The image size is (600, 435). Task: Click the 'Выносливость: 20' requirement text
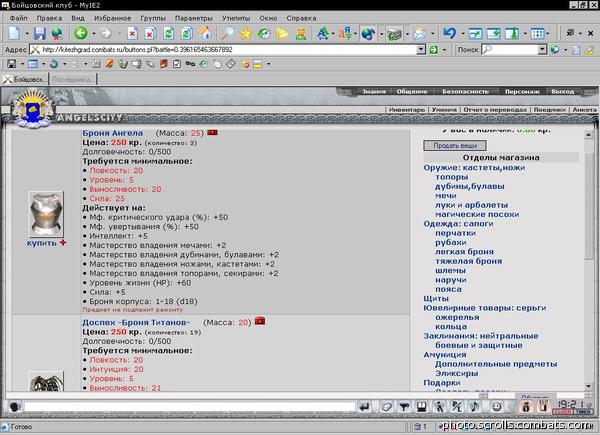click(x=125, y=189)
